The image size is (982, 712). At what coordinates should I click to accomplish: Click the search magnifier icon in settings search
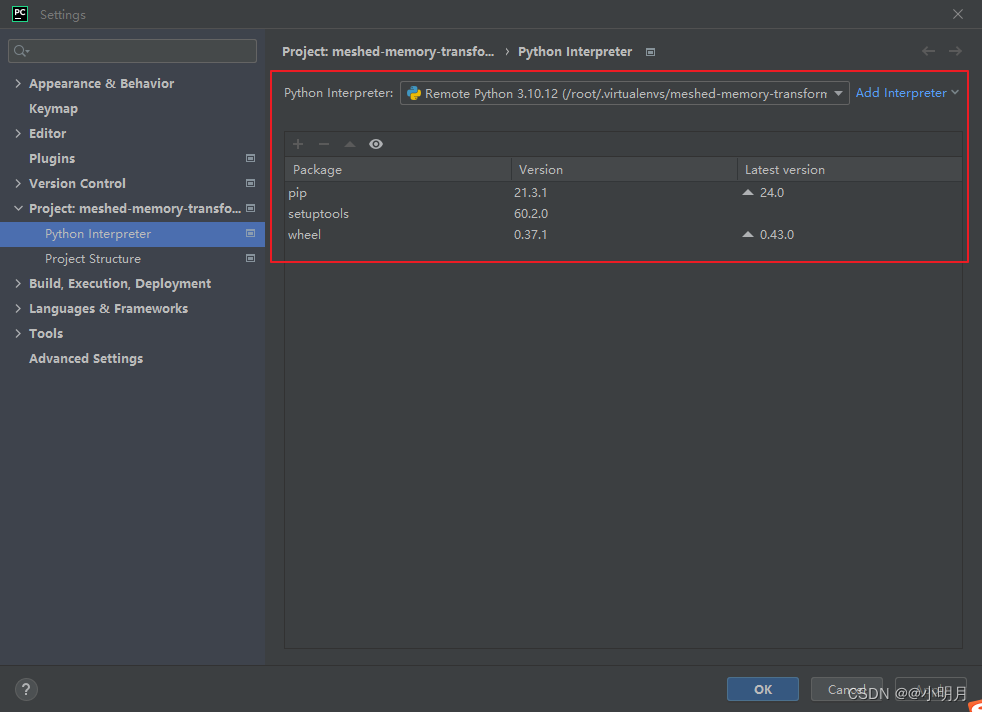(21, 51)
